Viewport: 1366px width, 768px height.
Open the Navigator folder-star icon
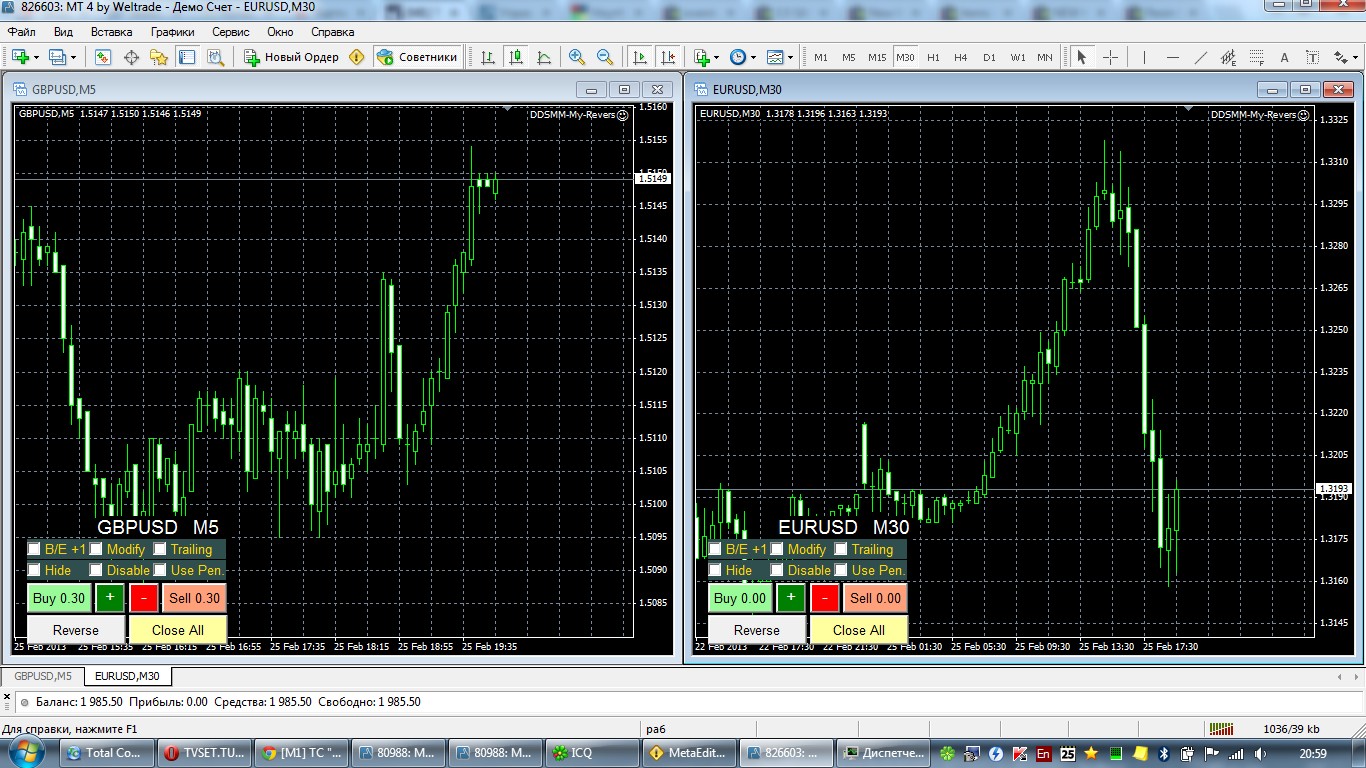pos(159,57)
